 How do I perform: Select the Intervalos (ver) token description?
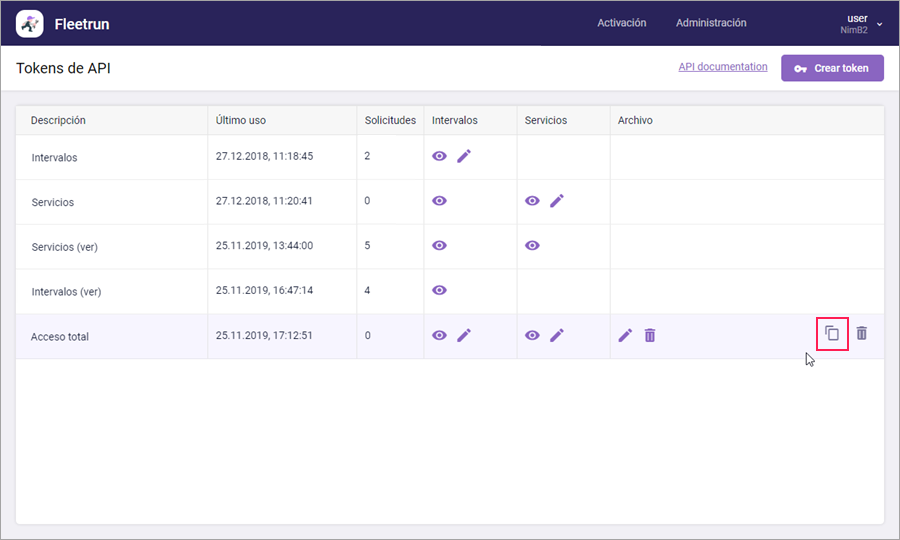66,292
